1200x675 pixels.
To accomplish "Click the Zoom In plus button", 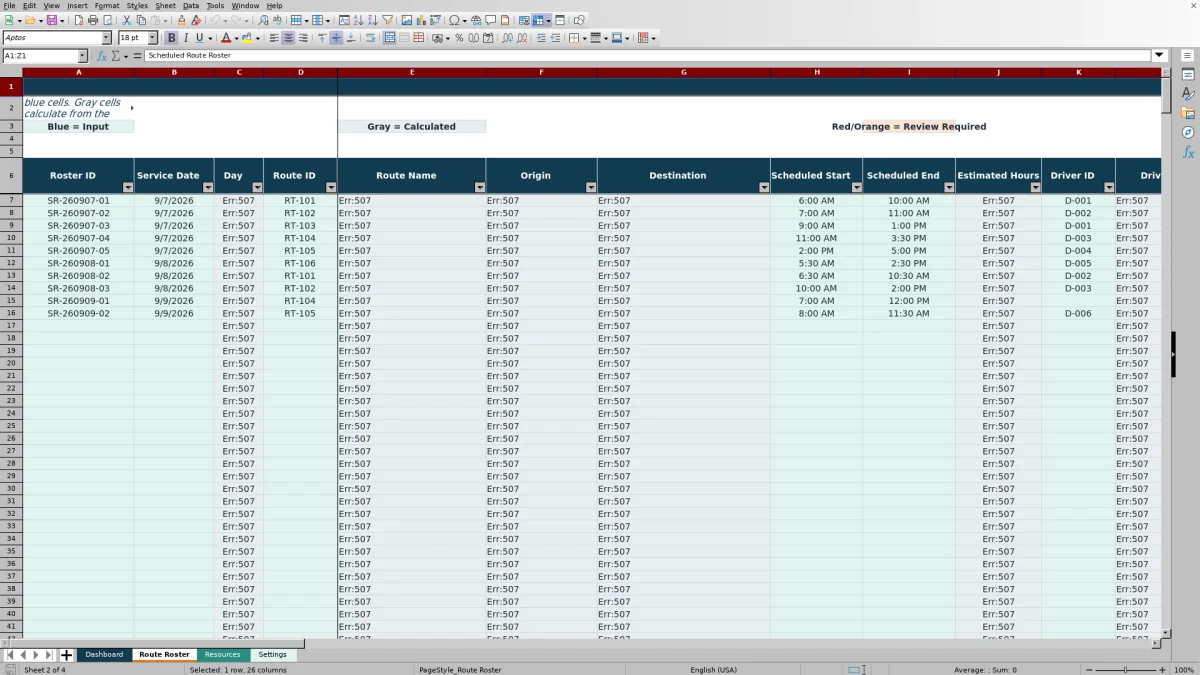I will point(1163,669).
